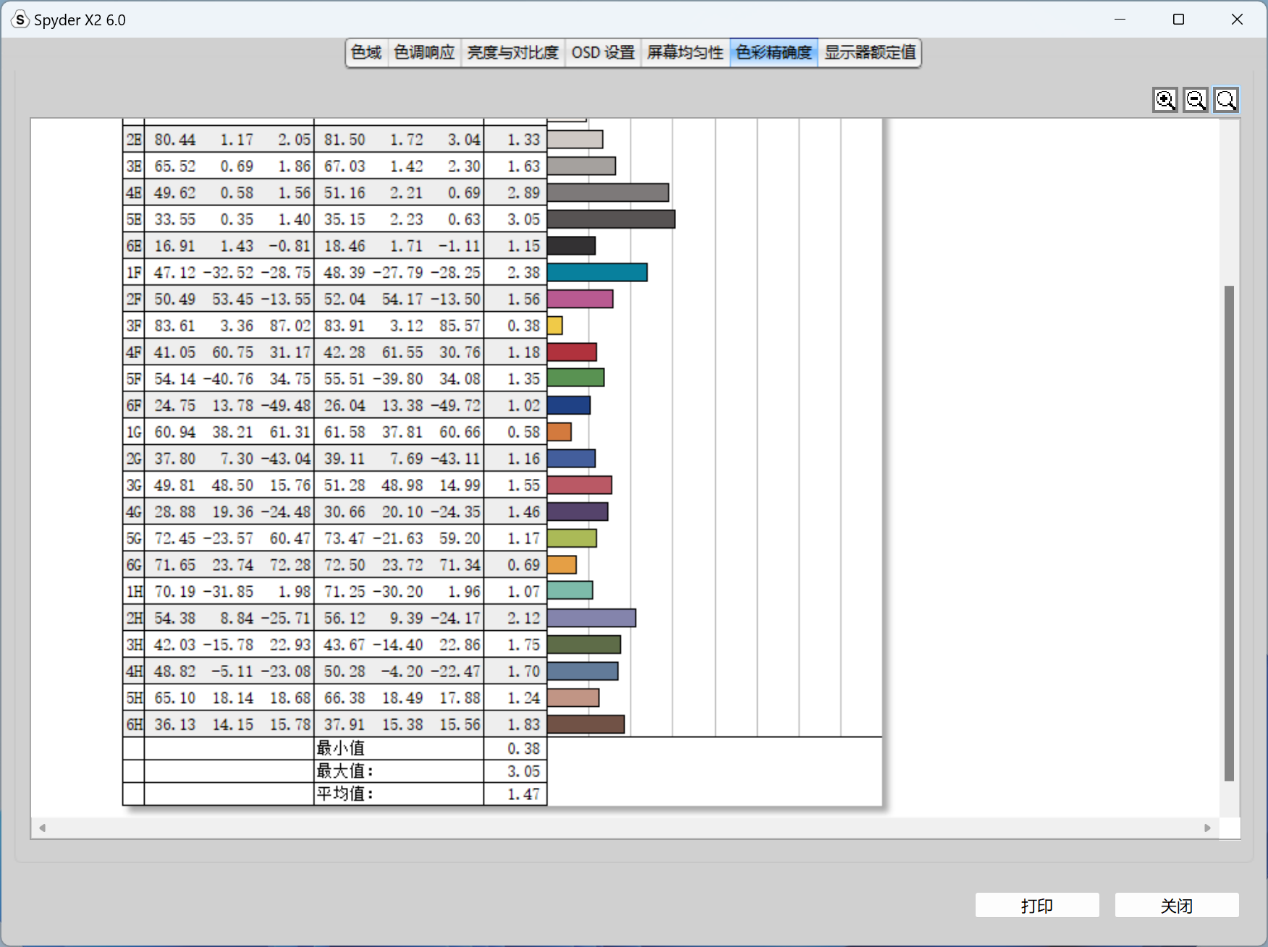The height and width of the screenshot is (947, 1268).
Task: Click the red color bar for patch 4F
Action: [x=572, y=352]
